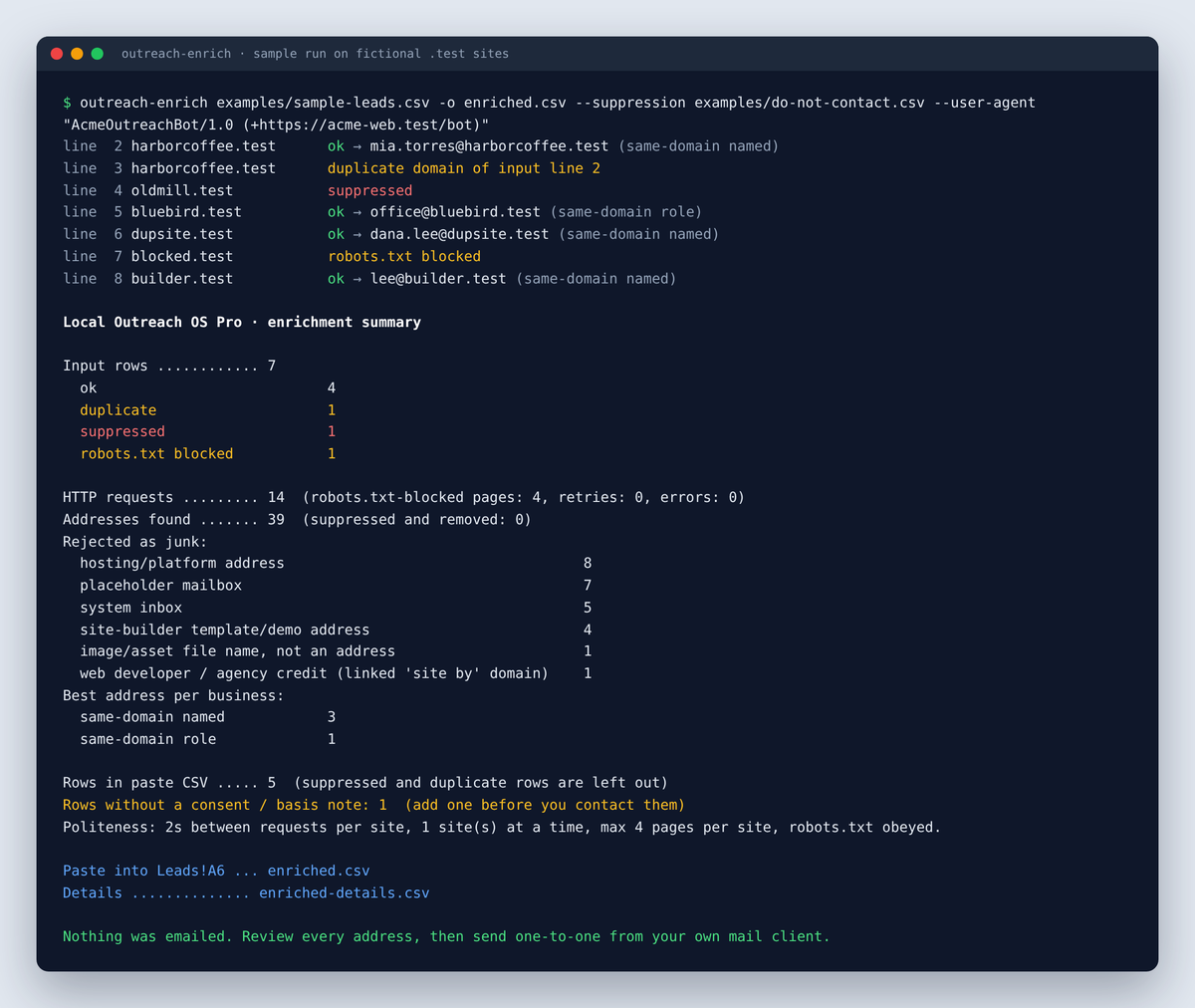Click 'placeholder mailbox' row
The width and height of the screenshot is (1195, 1008).
pyautogui.click(x=336, y=585)
